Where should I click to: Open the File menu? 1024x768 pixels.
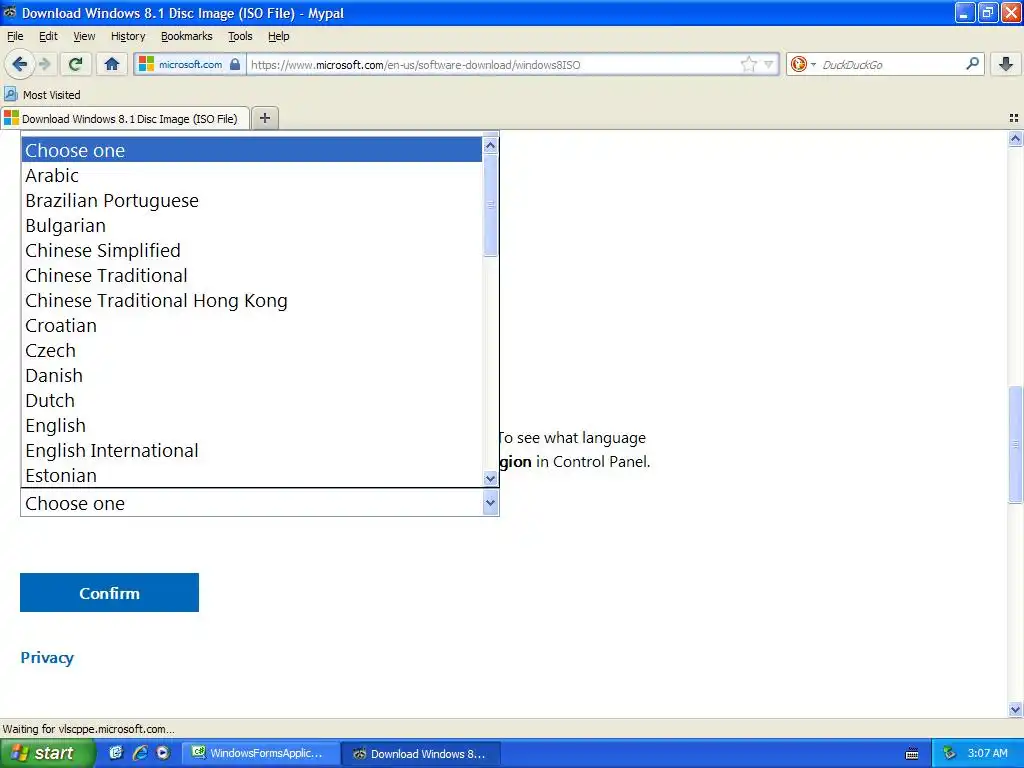point(15,36)
